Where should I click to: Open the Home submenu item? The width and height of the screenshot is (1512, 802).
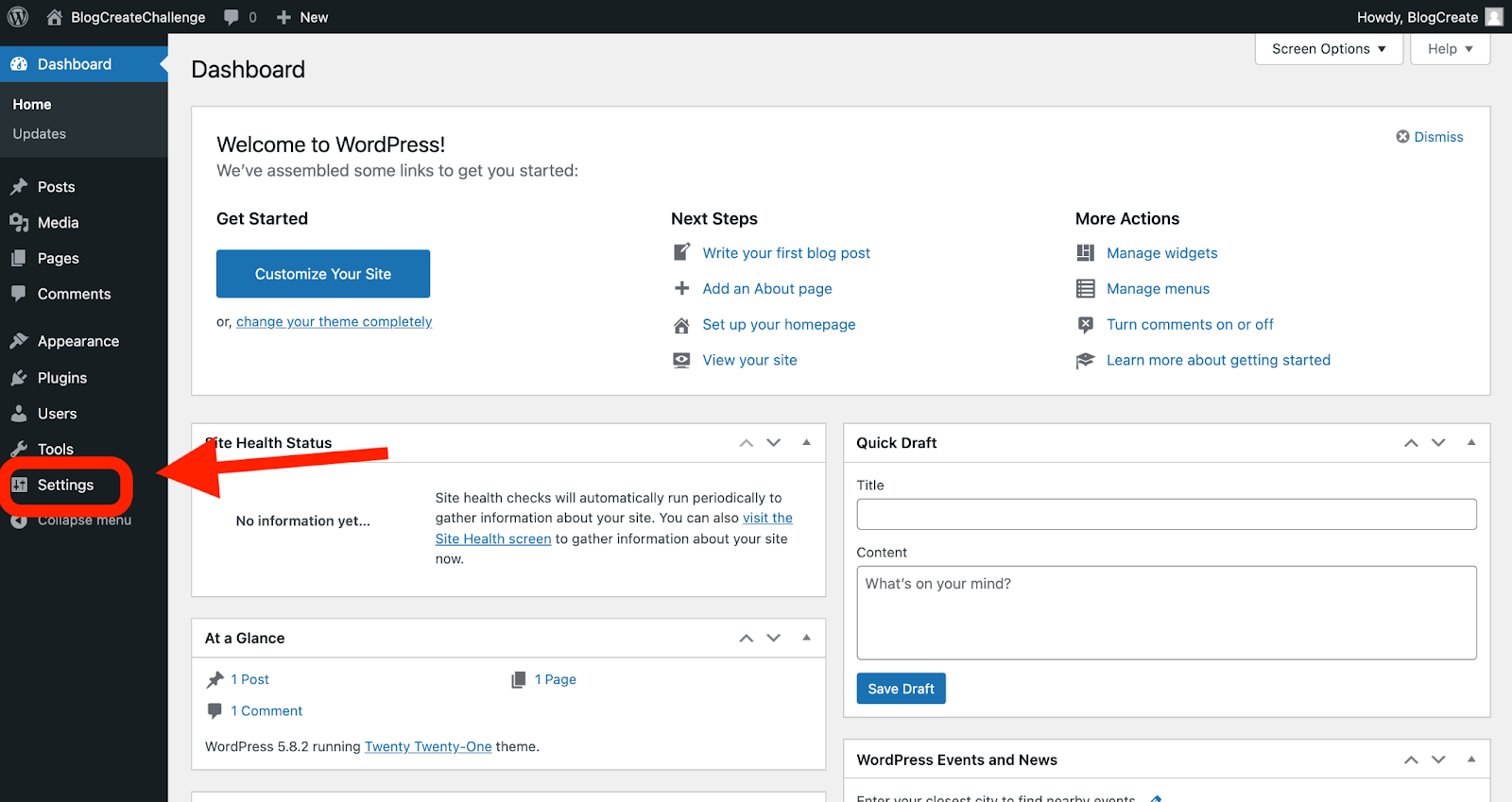tap(32, 105)
